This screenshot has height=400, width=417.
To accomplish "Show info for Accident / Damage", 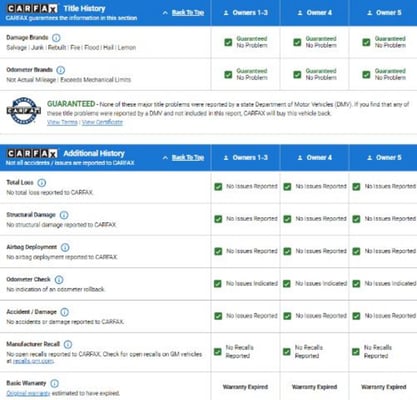I will coord(65,312).
